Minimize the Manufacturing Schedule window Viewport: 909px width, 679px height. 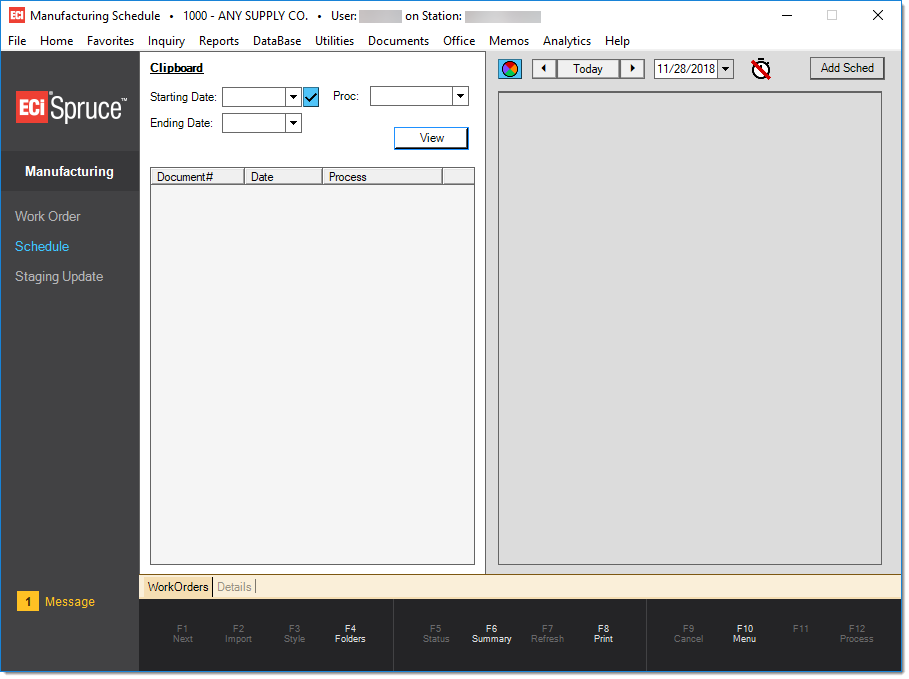(x=787, y=15)
